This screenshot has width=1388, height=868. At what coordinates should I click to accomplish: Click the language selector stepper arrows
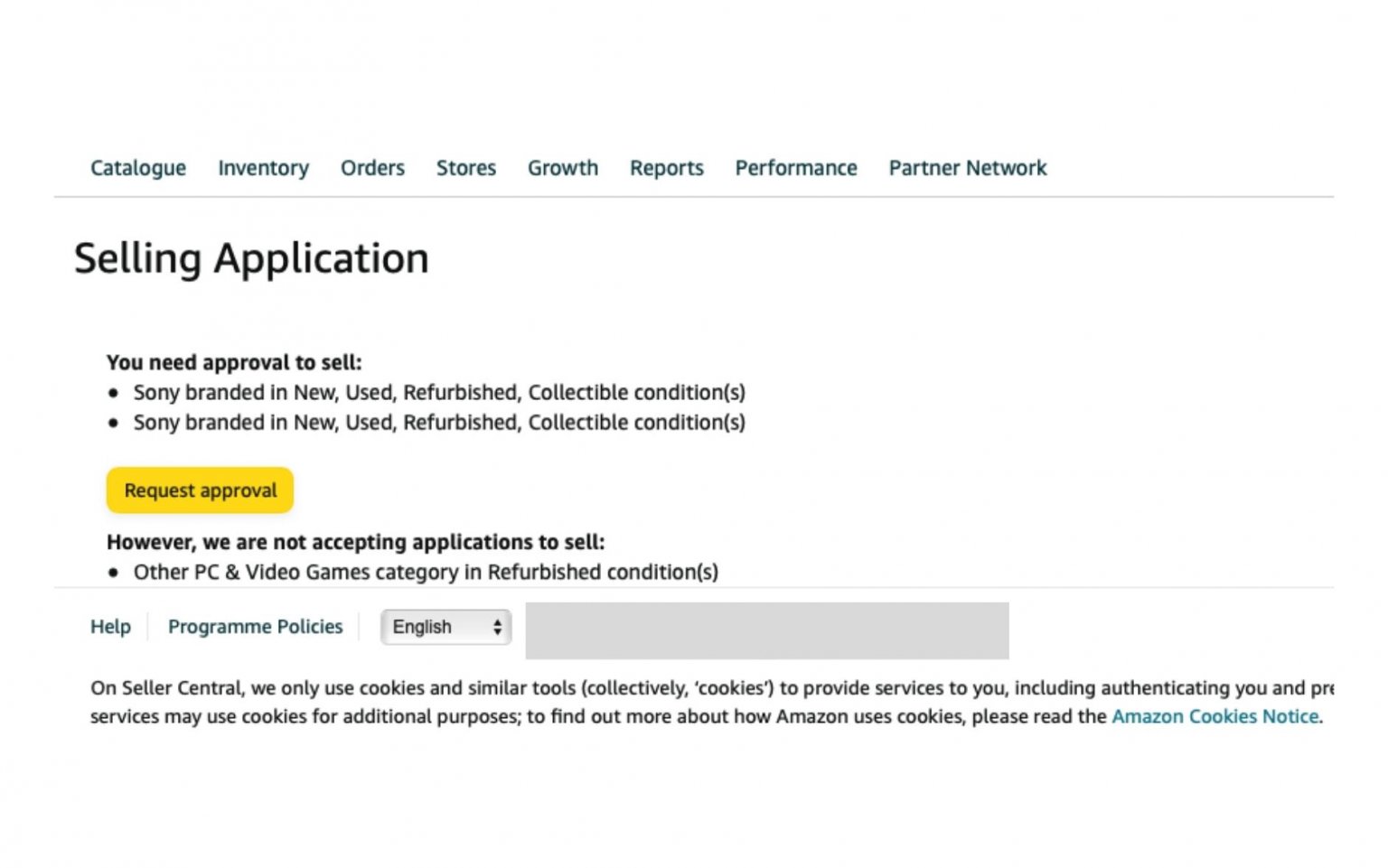click(496, 627)
